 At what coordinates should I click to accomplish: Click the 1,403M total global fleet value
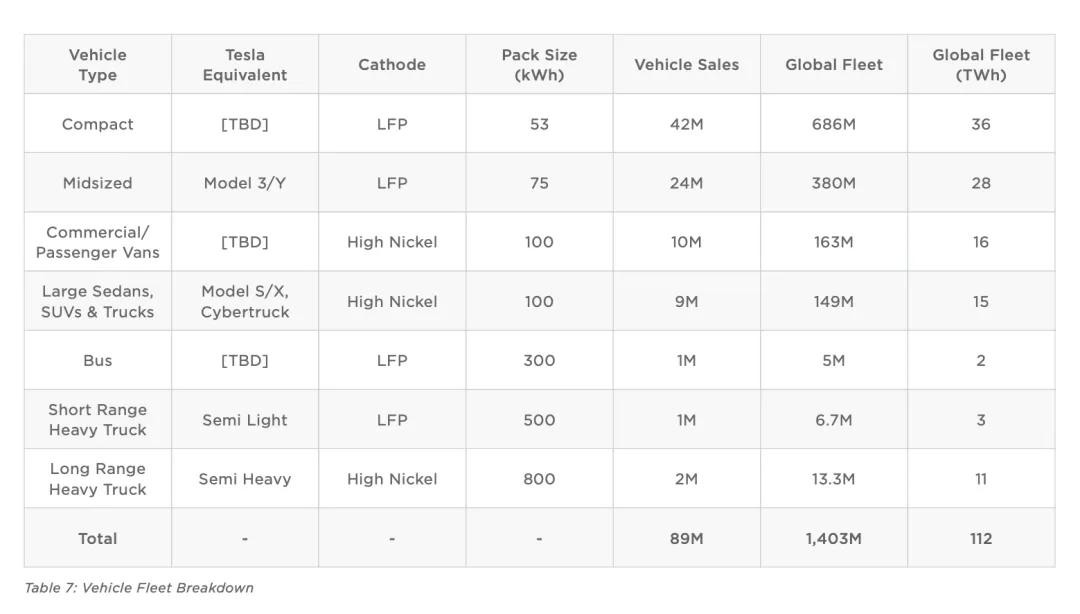click(833, 538)
